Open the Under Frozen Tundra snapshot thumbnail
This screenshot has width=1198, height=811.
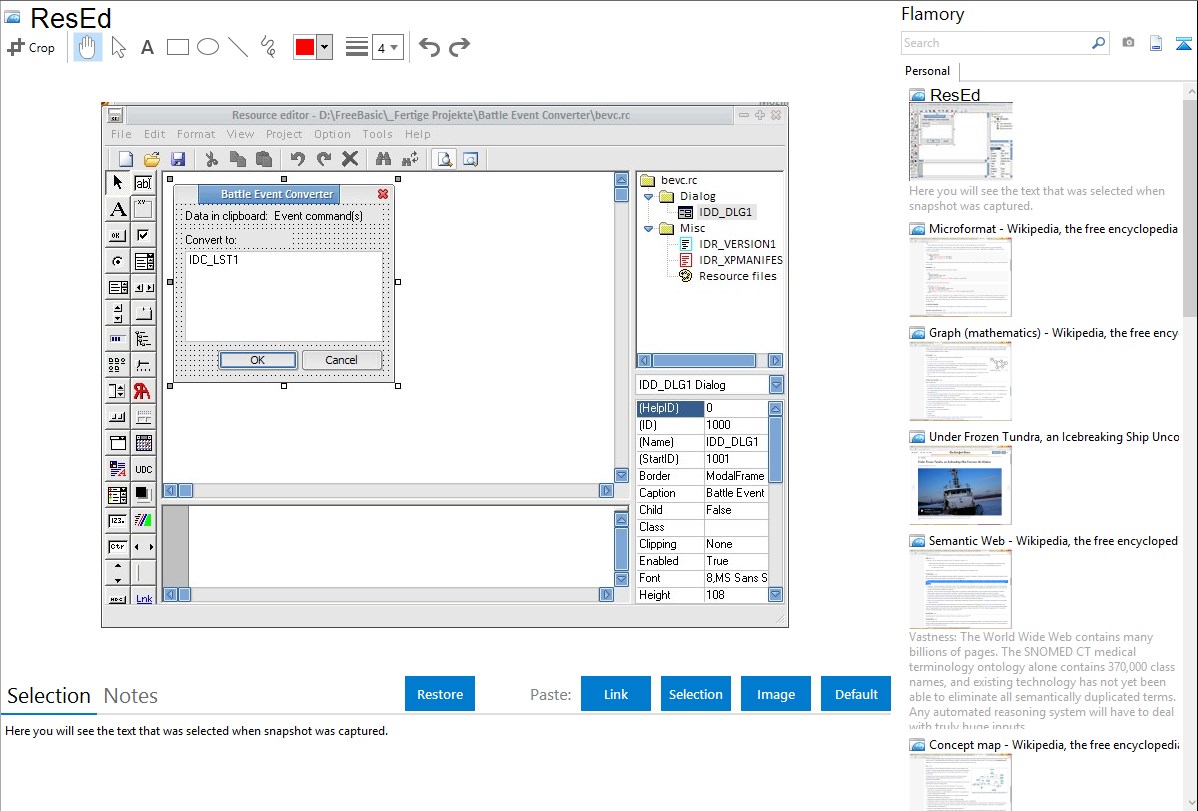click(960, 484)
